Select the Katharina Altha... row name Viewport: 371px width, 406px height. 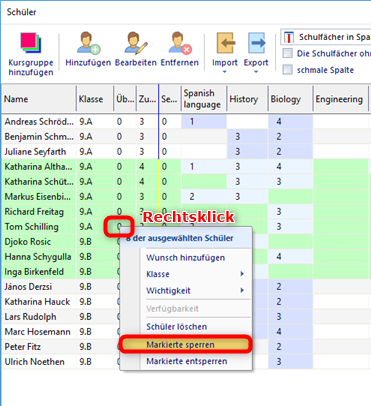click(38, 167)
